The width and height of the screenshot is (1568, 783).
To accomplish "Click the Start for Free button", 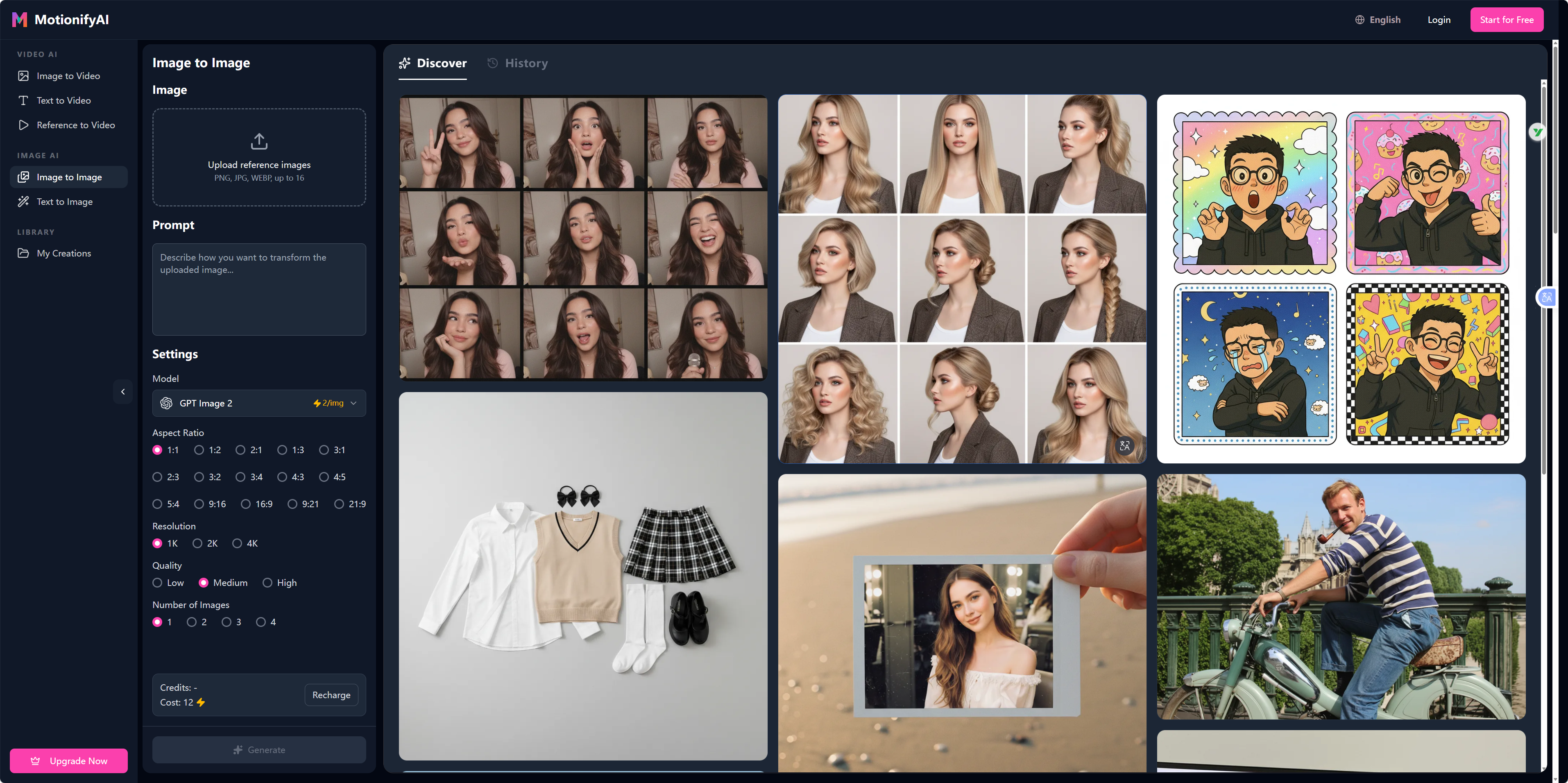I will pos(1507,19).
